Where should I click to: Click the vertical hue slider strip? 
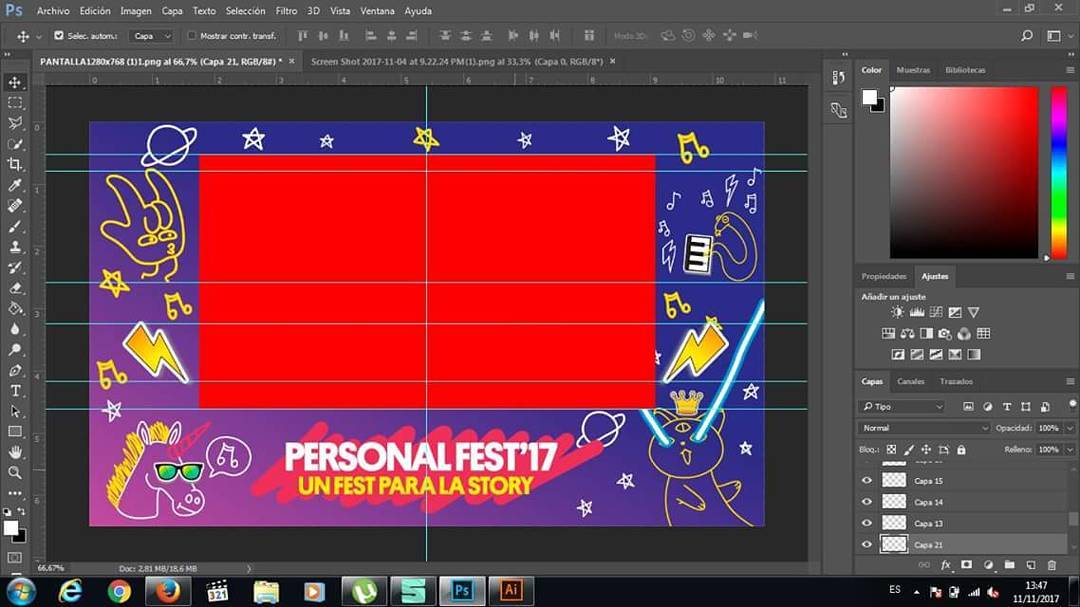click(x=1059, y=173)
